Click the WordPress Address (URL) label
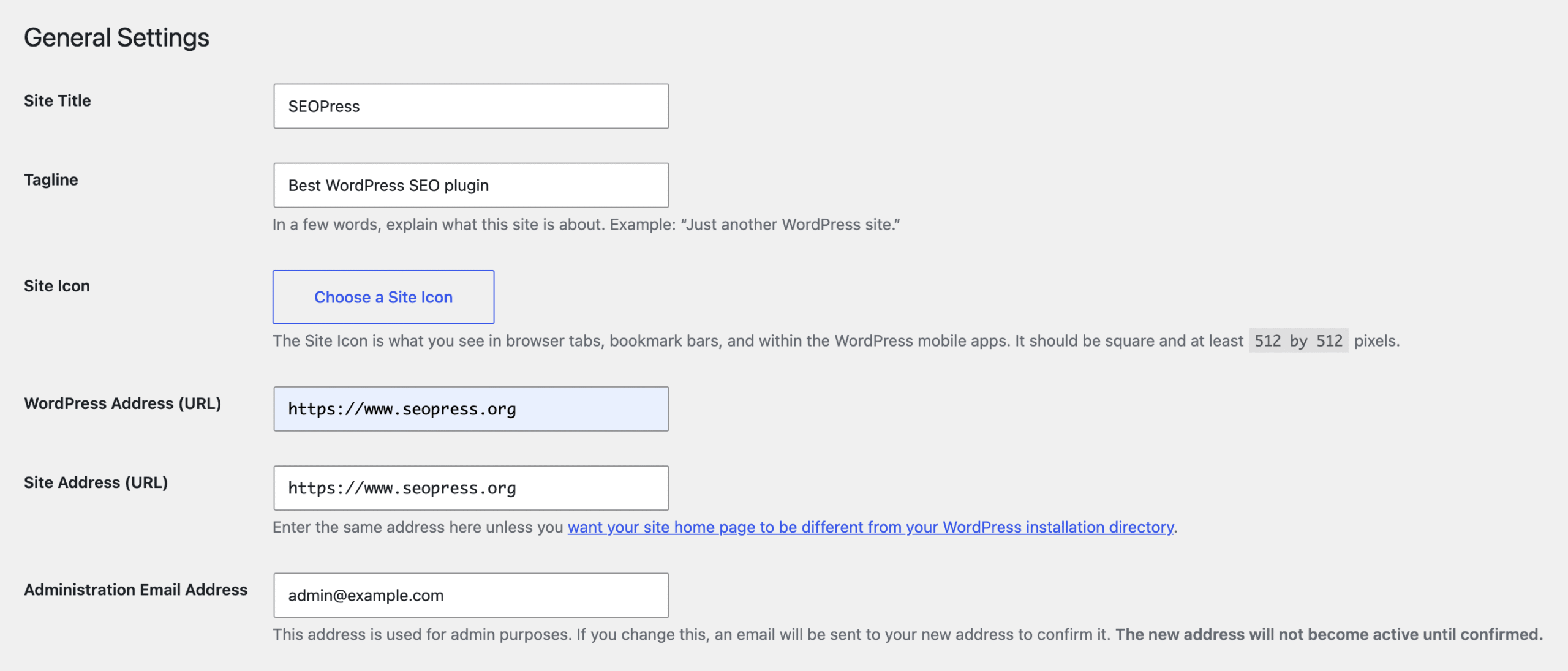Image resolution: width=1568 pixels, height=671 pixels. [x=123, y=403]
